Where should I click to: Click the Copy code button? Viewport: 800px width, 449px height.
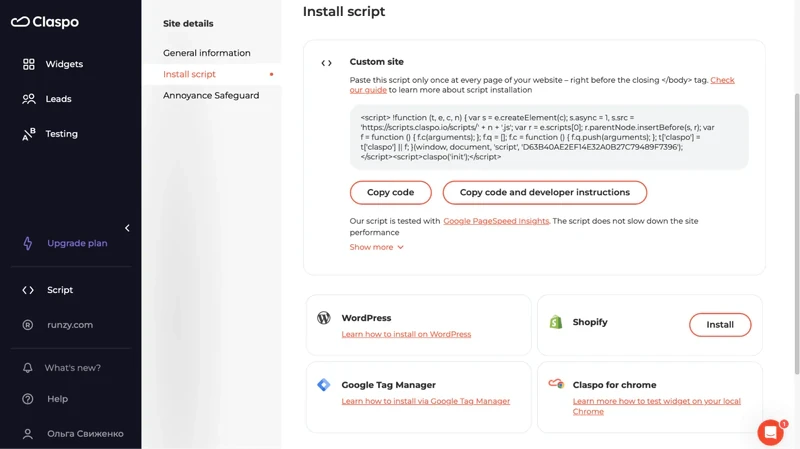[x=390, y=192]
